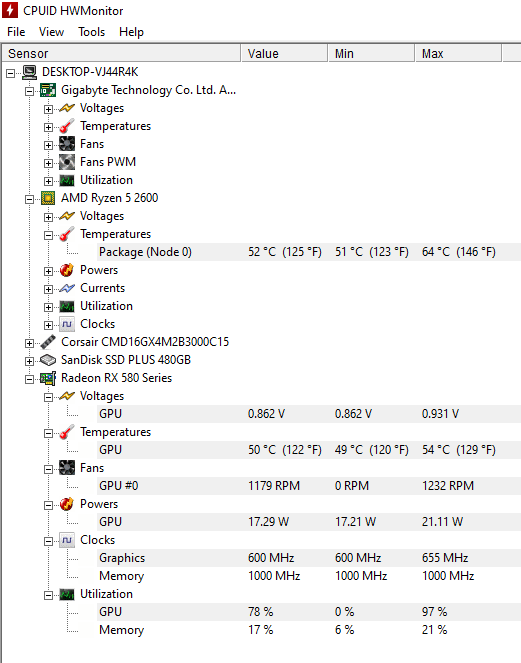Expand the Corsair CMD16GX4M2B3000C15 node

tap(30, 343)
